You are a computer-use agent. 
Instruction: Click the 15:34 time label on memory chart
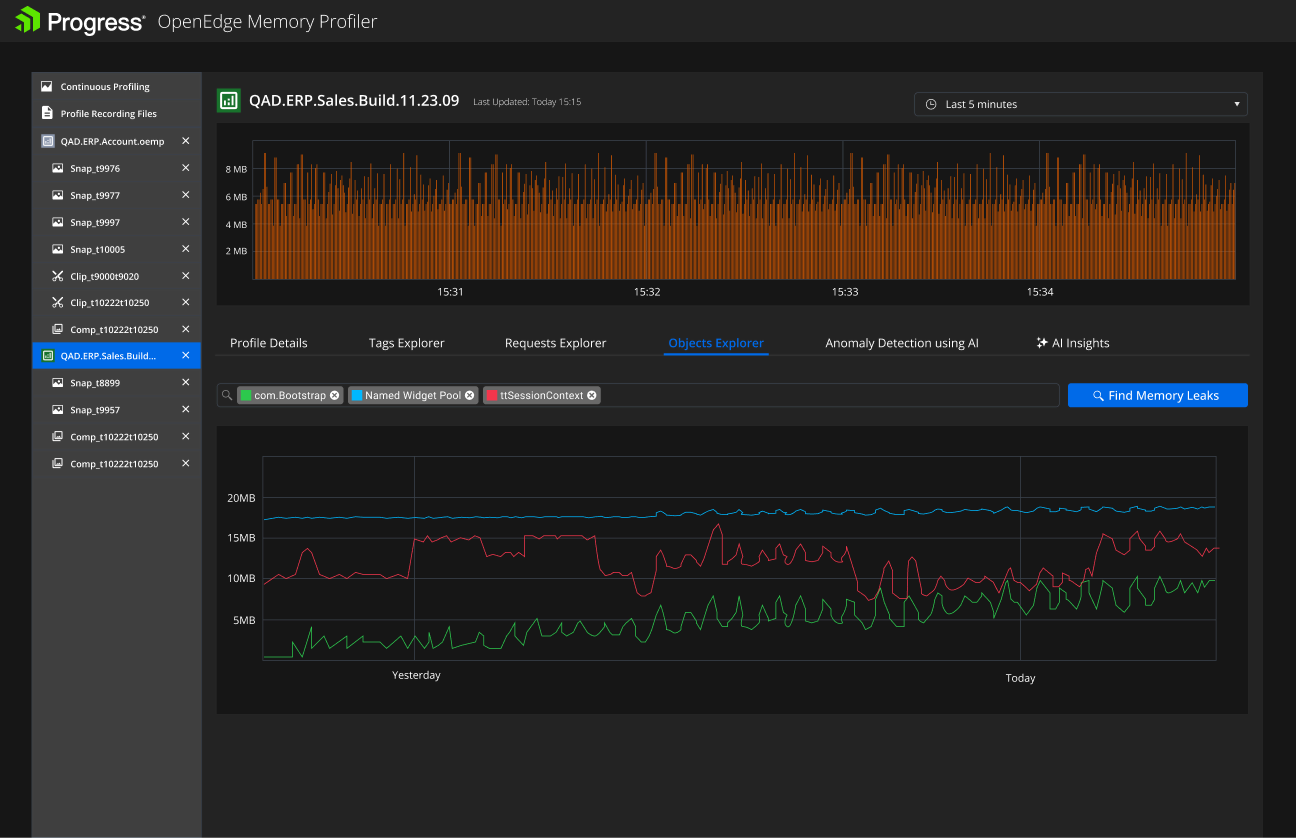[1040, 292]
